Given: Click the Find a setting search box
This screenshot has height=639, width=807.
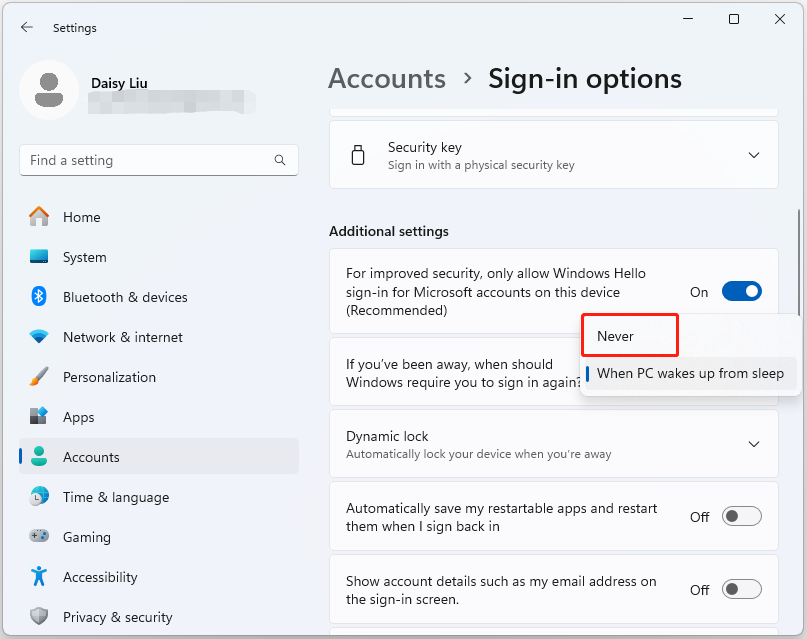Looking at the screenshot, I should (x=159, y=160).
